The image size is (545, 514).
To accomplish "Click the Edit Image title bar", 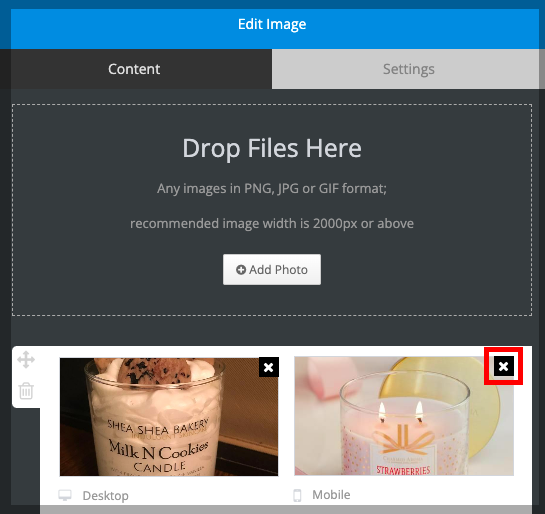I will [272, 29].
